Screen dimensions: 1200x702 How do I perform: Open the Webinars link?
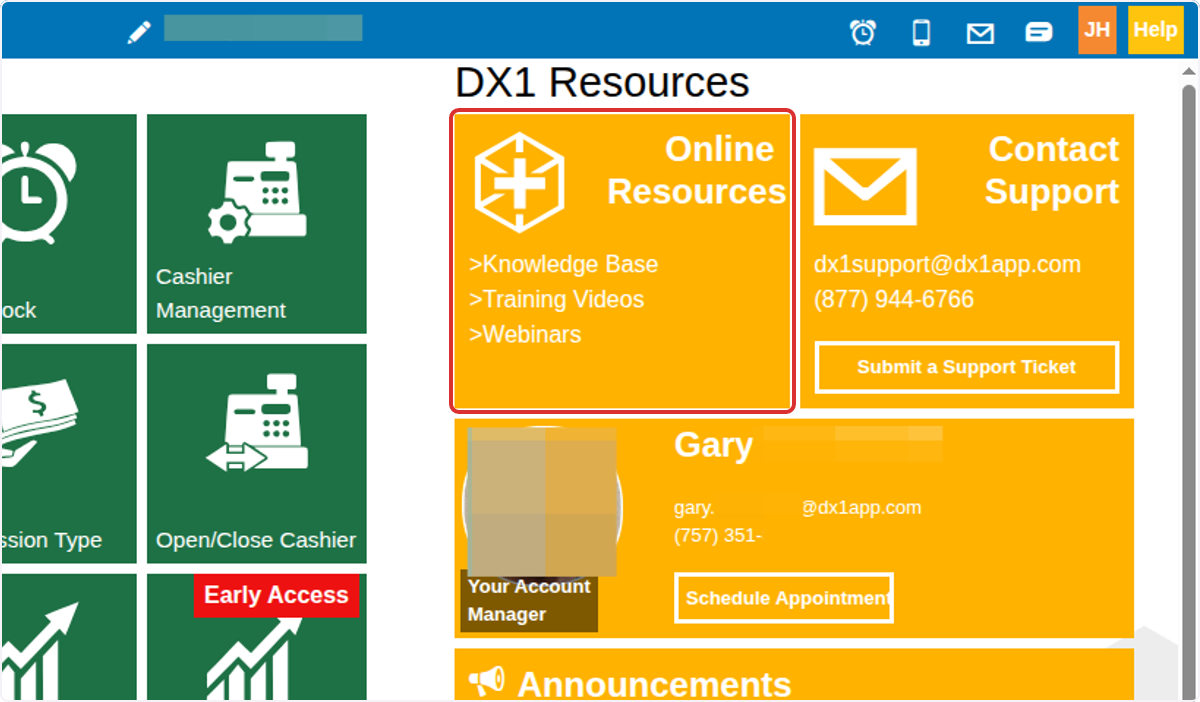[525, 335]
